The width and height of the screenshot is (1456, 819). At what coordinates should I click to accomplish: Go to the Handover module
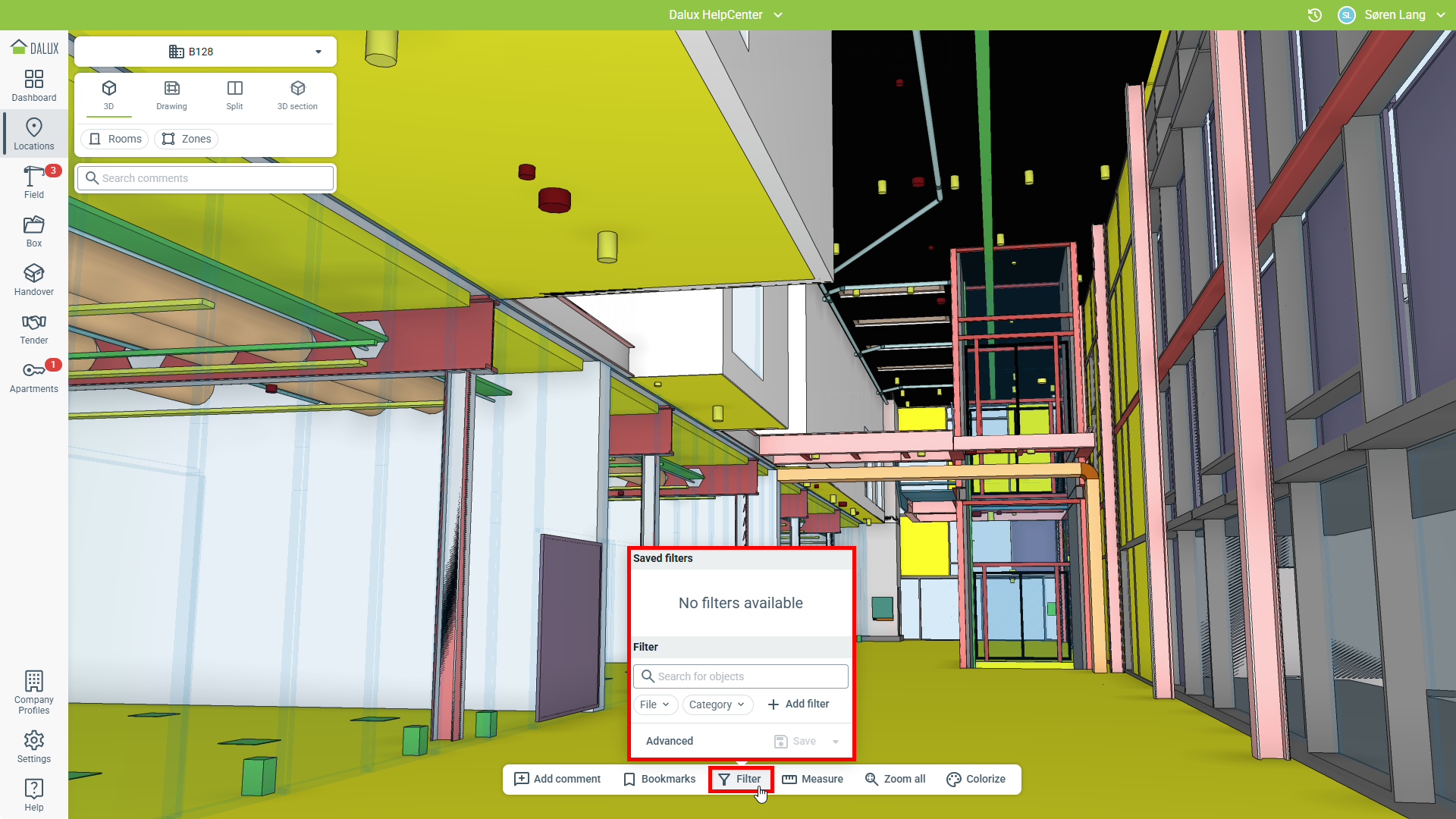tap(34, 279)
